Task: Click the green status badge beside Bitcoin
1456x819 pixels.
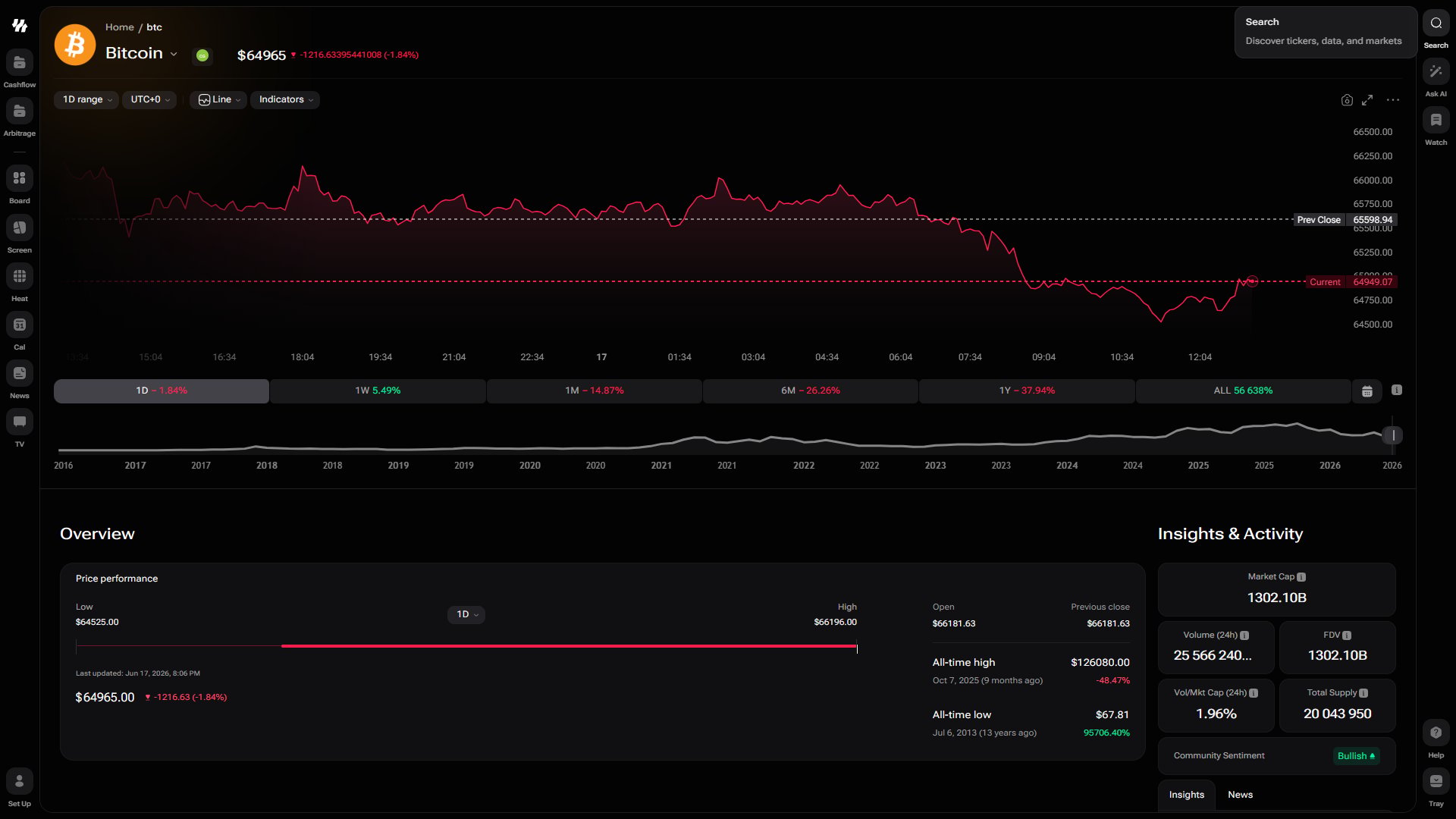Action: tap(202, 55)
